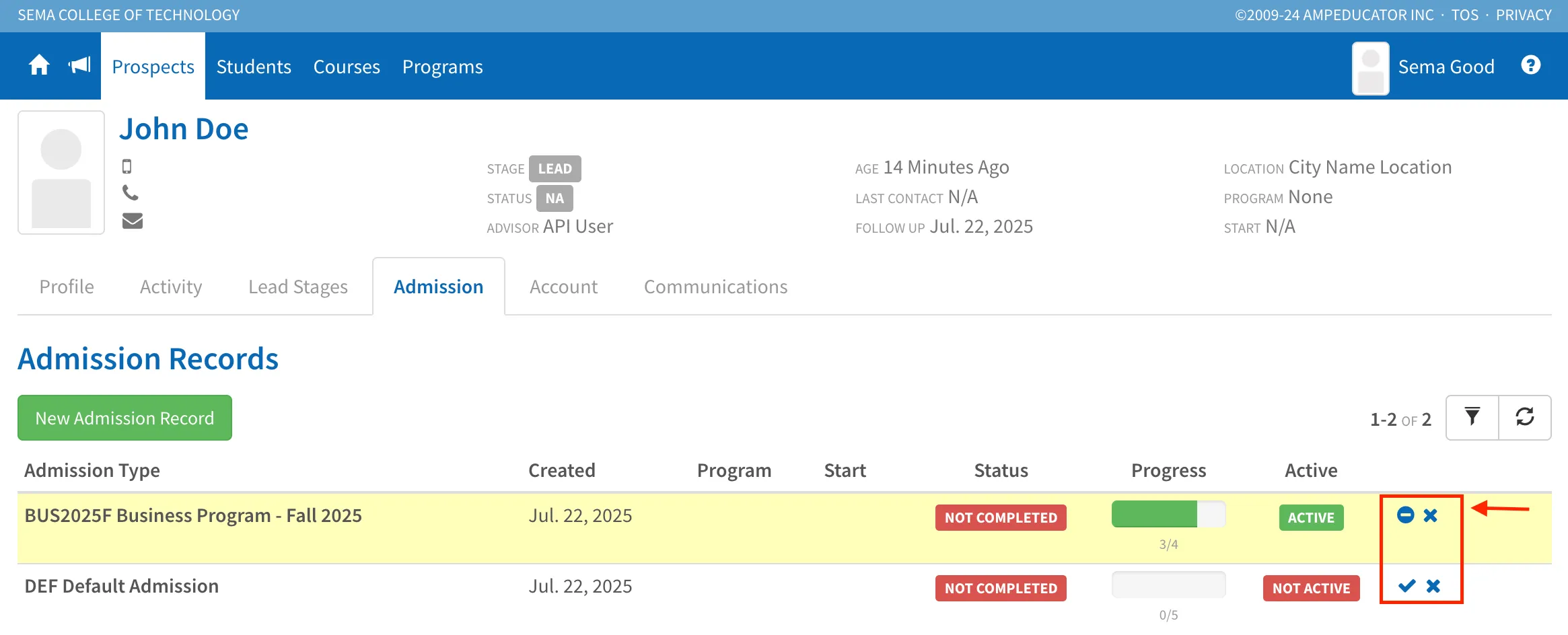Activate the DEF Default Admission record

tap(1406, 586)
